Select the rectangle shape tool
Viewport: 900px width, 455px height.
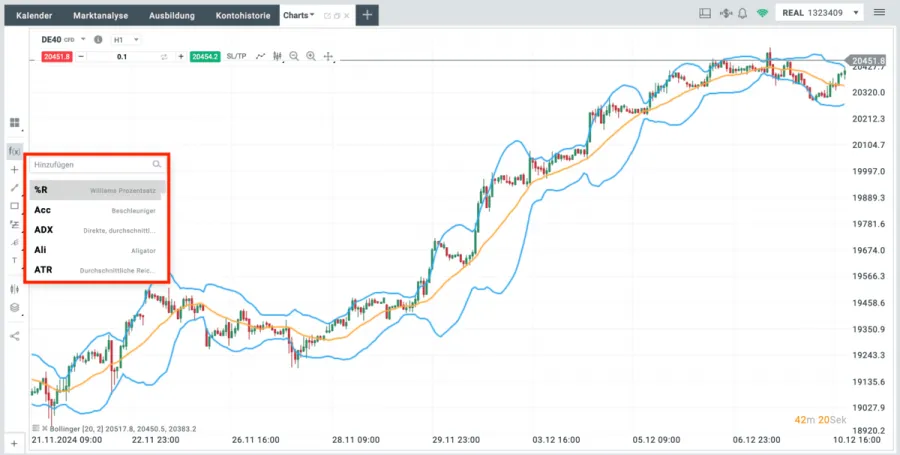point(14,206)
